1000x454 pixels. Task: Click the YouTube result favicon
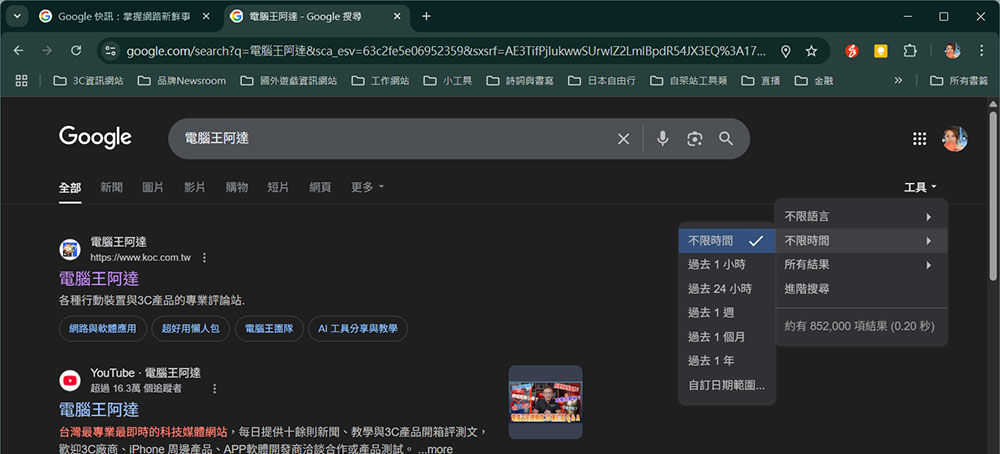[x=70, y=381]
